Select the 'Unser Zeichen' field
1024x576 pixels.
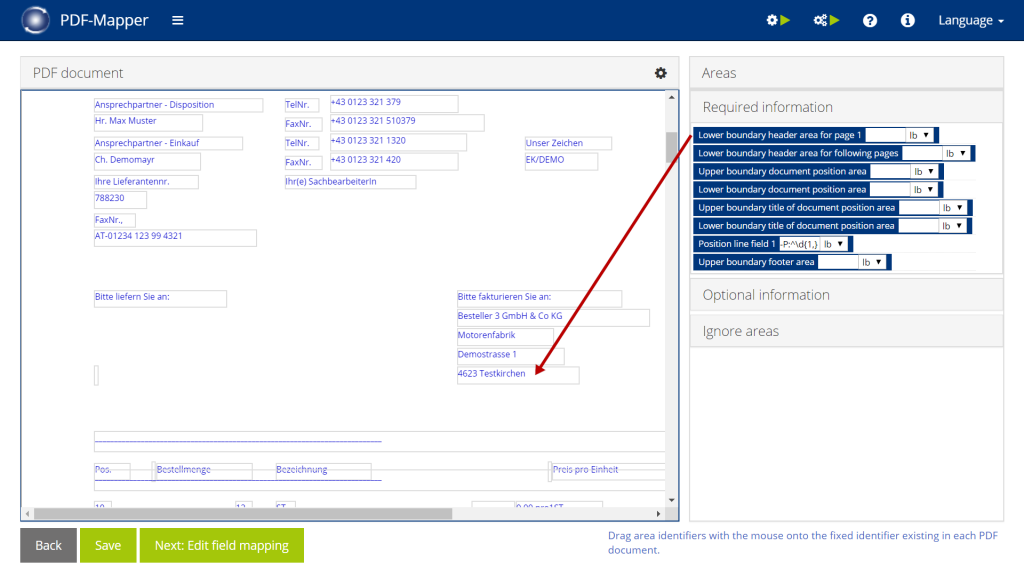tap(568, 143)
